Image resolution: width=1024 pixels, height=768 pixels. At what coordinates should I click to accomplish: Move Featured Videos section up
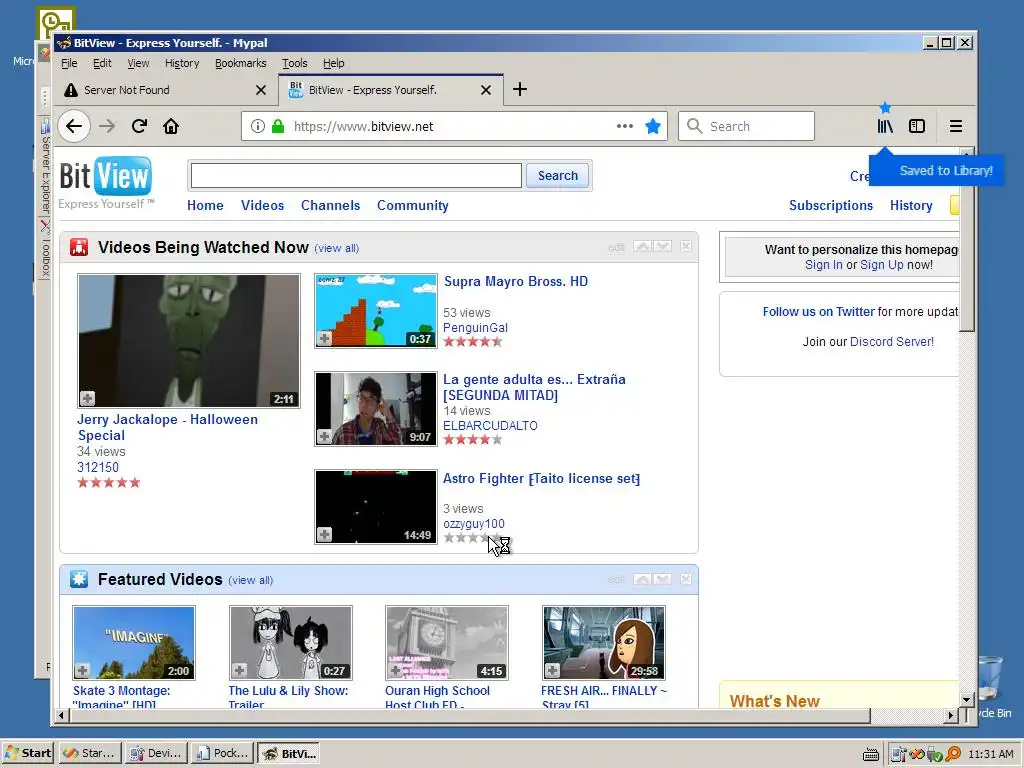point(643,579)
